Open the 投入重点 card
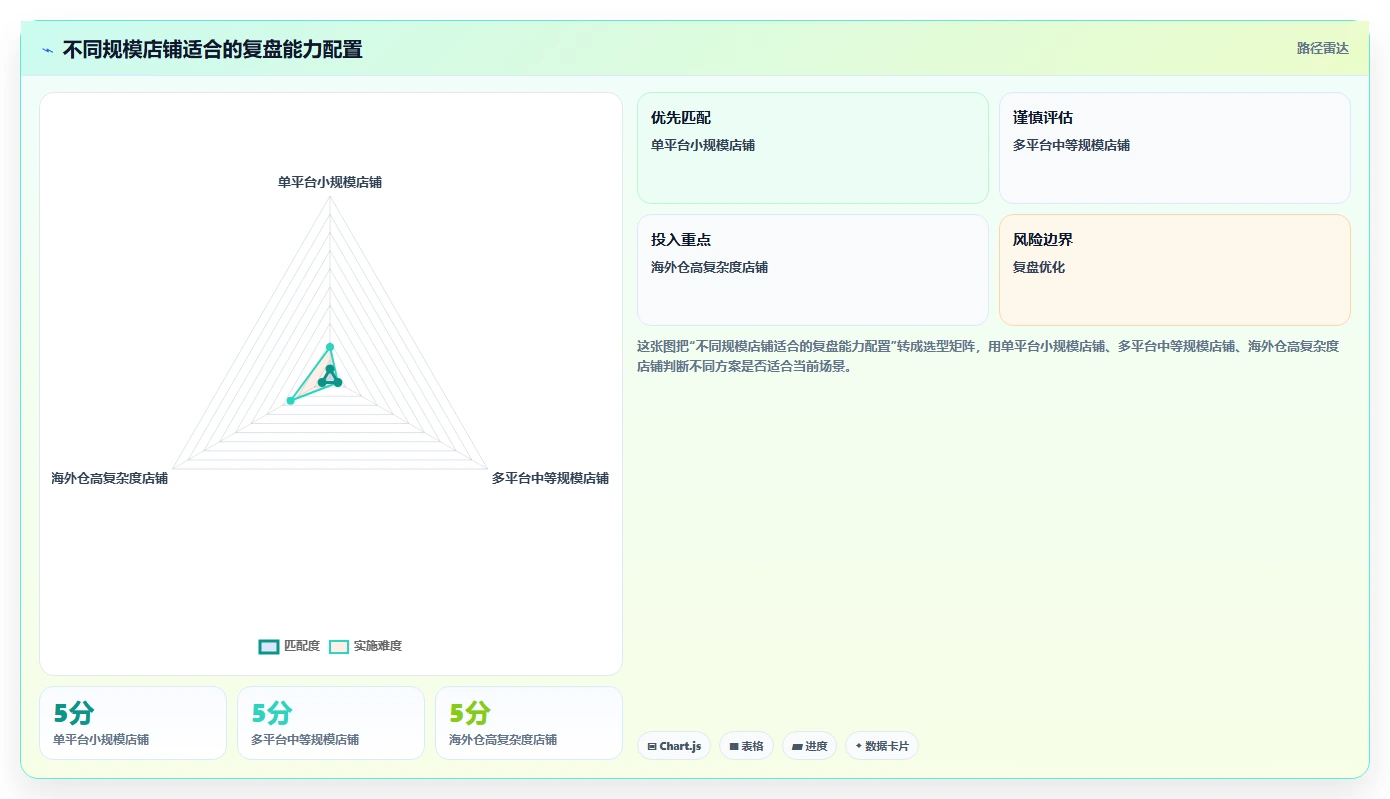1390x799 pixels. pos(813,270)
